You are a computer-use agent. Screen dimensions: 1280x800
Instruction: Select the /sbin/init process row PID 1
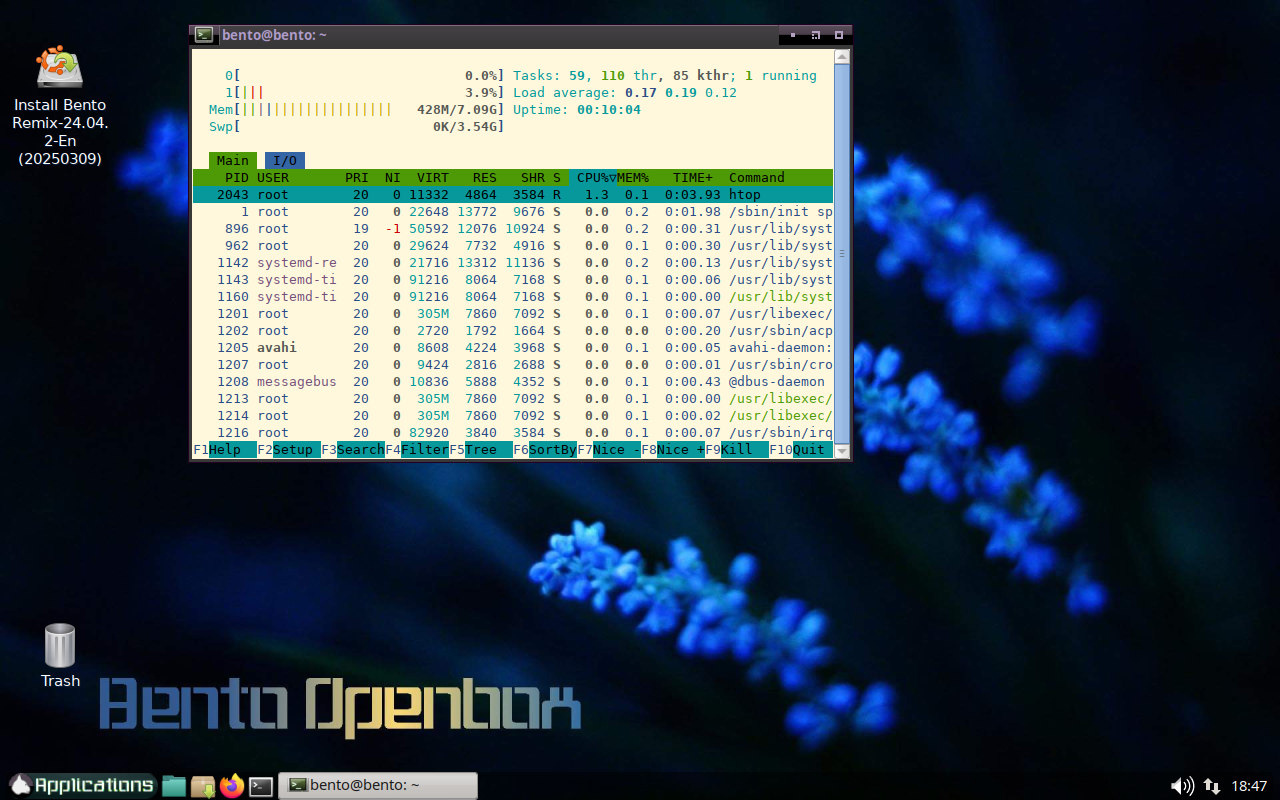(x=513, y=211)
